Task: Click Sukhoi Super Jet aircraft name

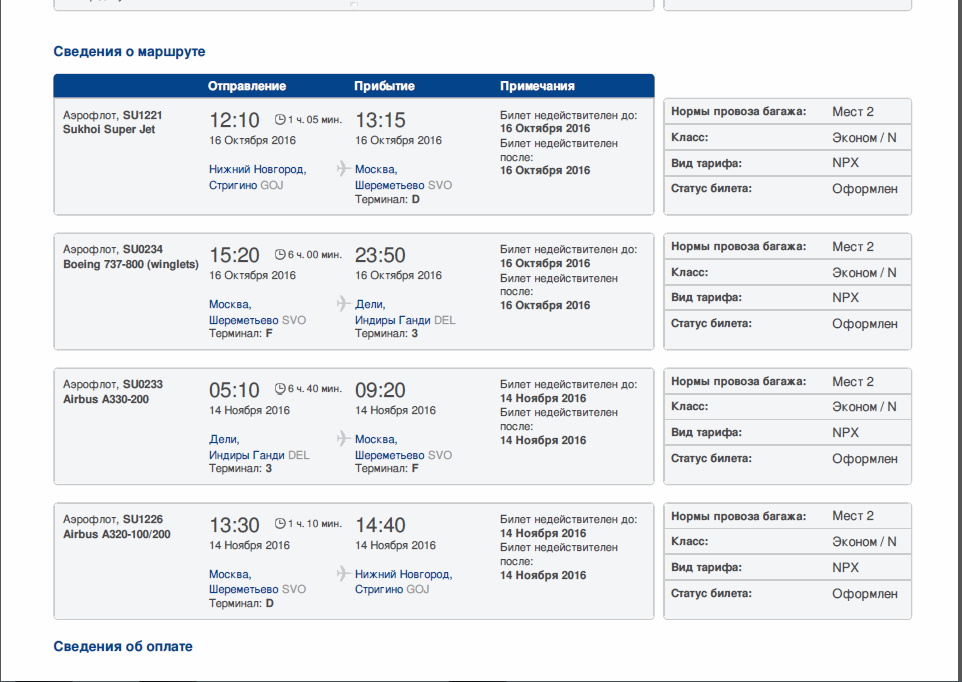Action: pos(109,129)
